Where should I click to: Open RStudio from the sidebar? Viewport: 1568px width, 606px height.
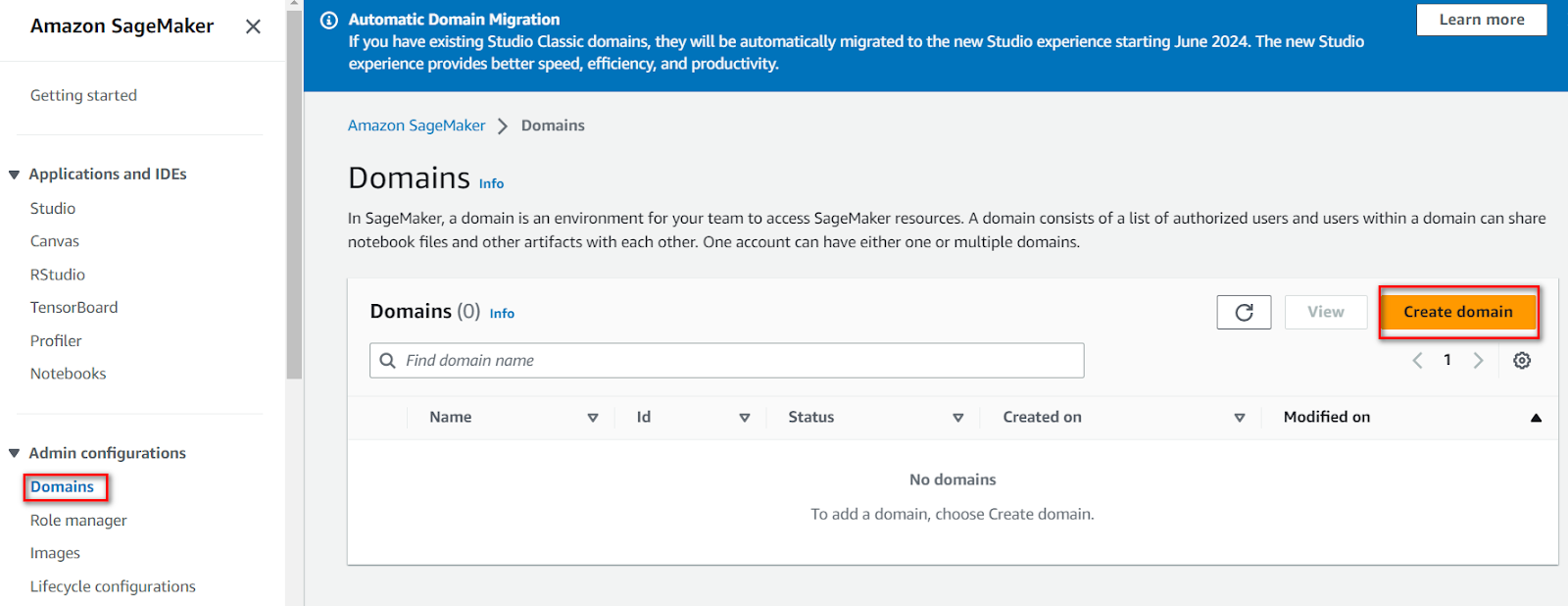[58, 275]
